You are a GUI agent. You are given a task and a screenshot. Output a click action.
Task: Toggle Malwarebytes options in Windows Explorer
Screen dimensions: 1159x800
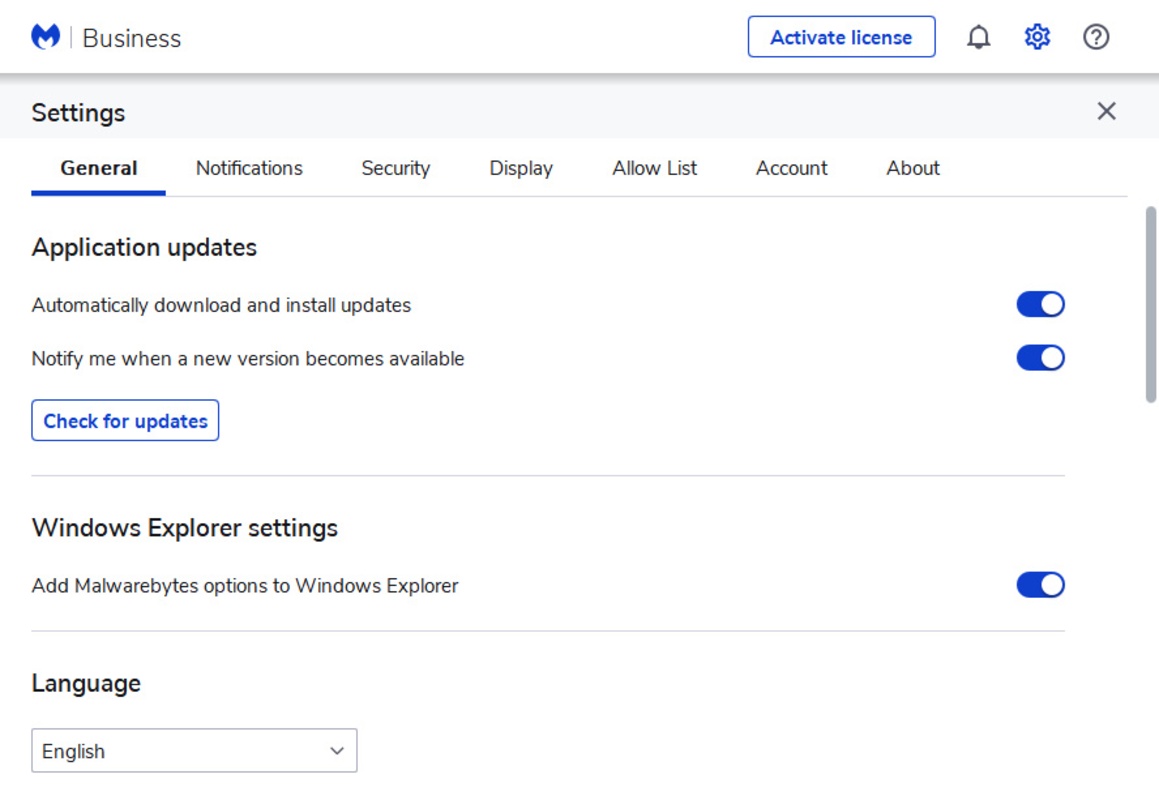(1040, 585)
